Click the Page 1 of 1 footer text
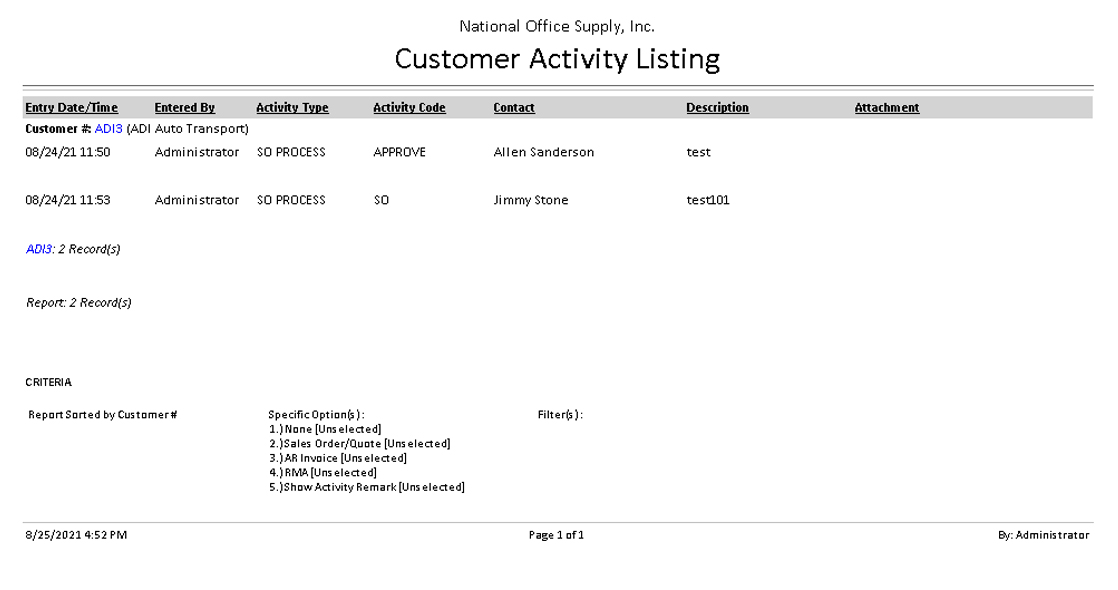The height and width of the screenshot is (590, 1118). point(556,535)
